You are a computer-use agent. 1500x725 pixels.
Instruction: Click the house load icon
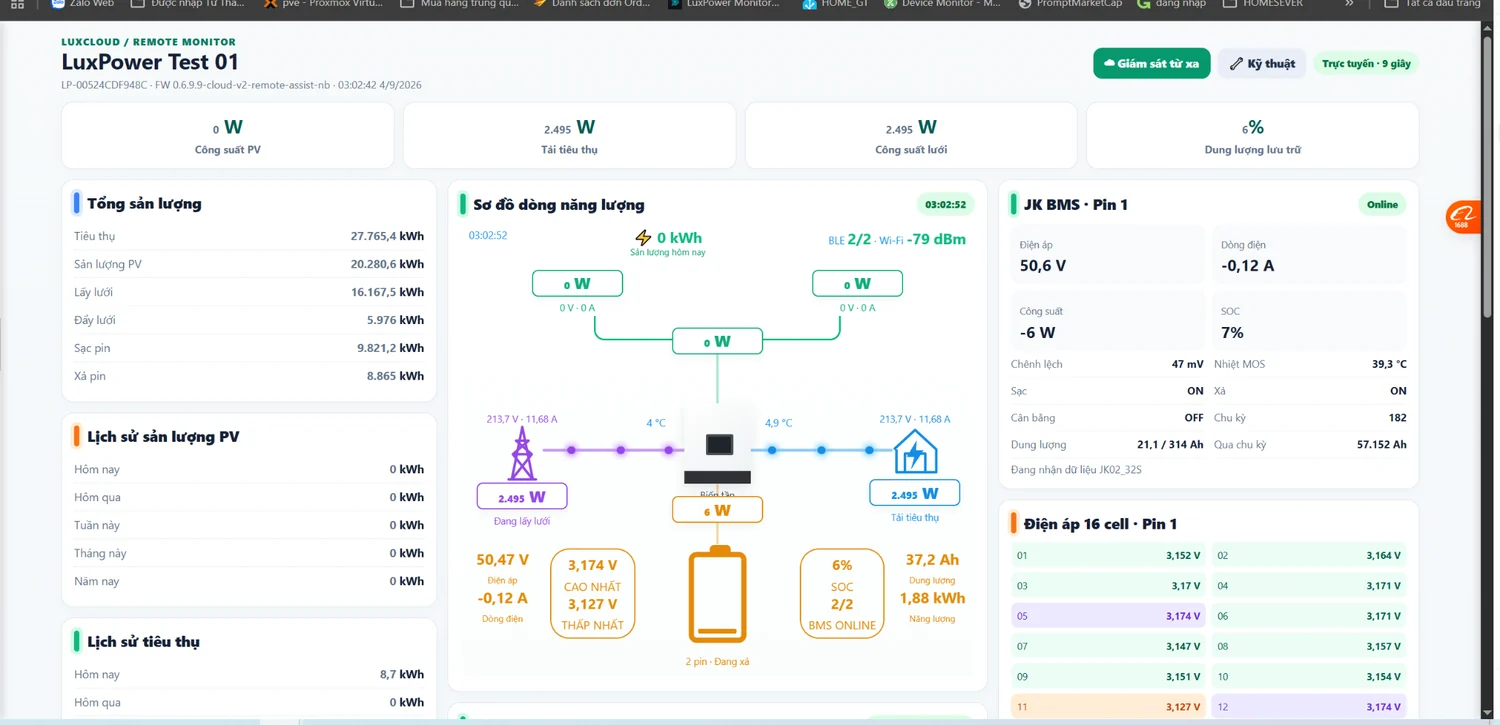coord(915,452)
